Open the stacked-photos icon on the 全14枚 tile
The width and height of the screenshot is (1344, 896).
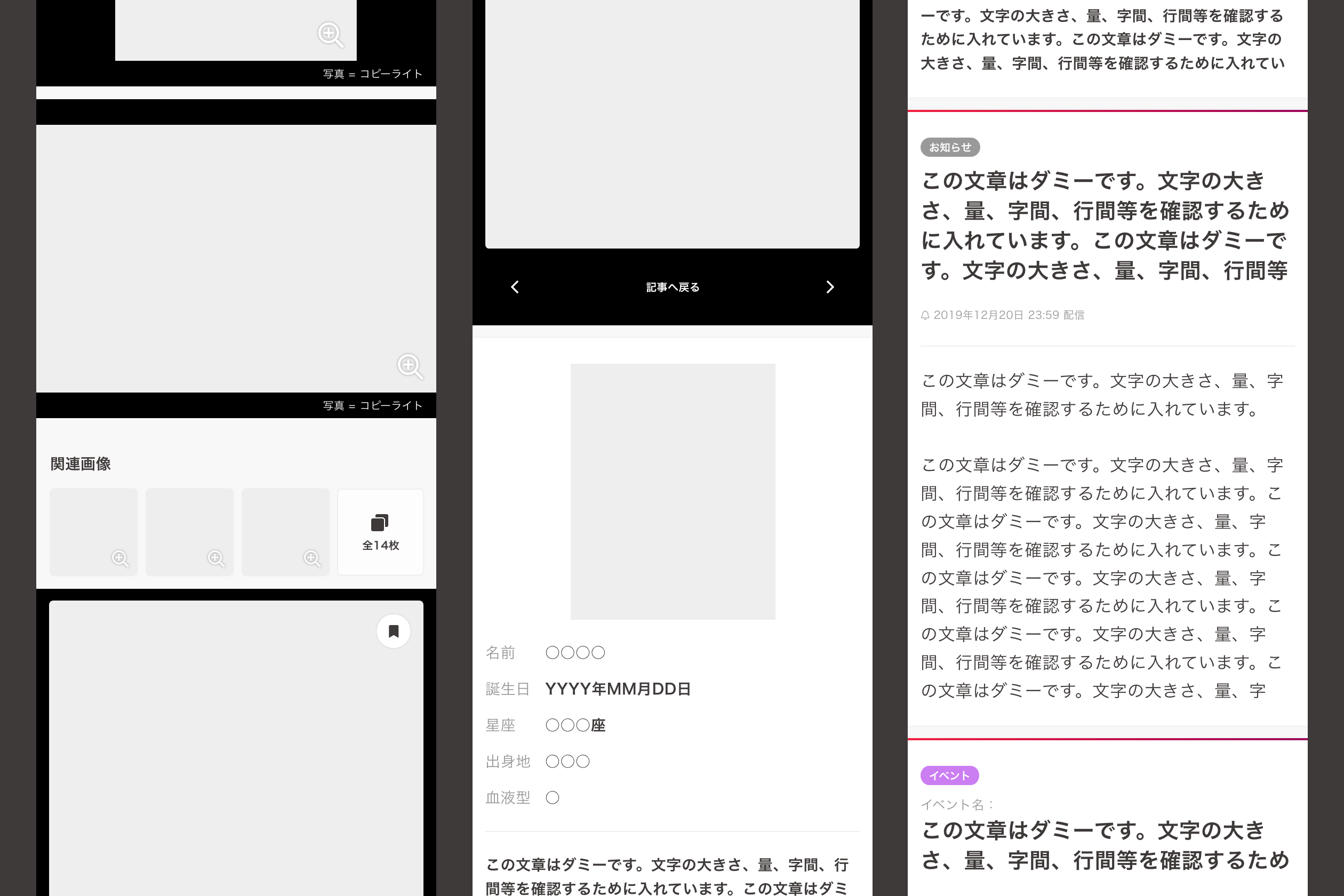(379, 522)
